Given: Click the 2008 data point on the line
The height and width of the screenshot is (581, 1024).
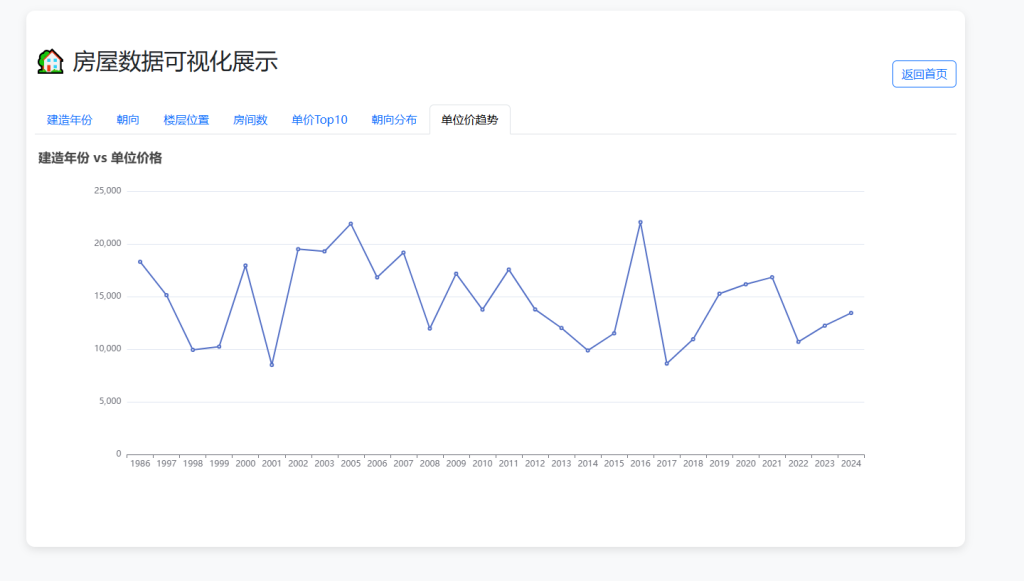Looking at the screenshot, I should pyautogui.click(x=430, y=328).
